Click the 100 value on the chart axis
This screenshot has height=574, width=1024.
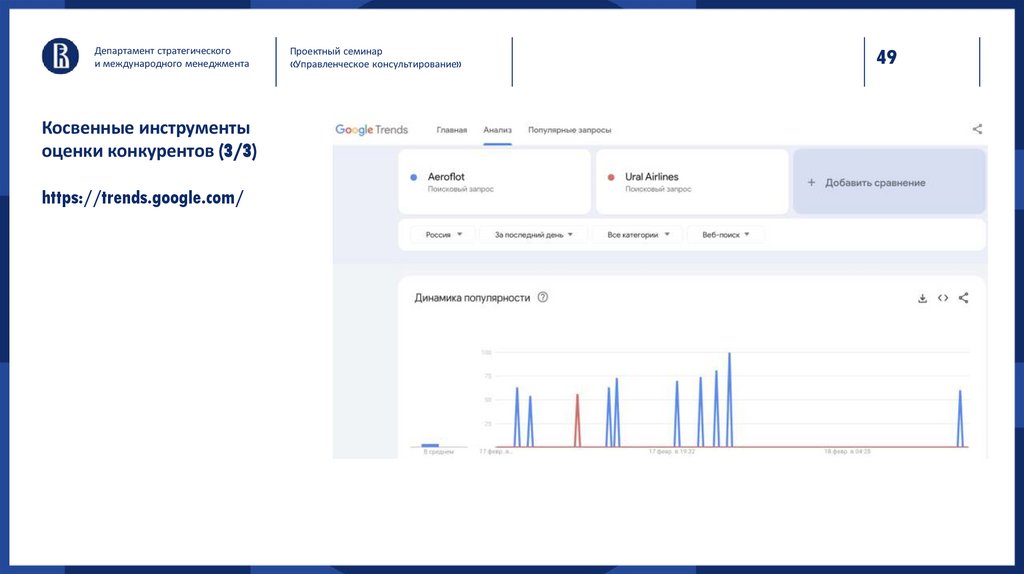point(486,353)
